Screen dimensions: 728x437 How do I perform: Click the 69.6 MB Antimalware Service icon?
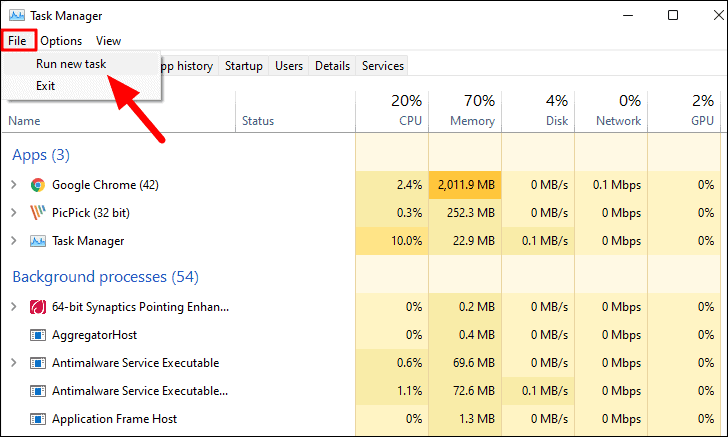pos(38,363)
